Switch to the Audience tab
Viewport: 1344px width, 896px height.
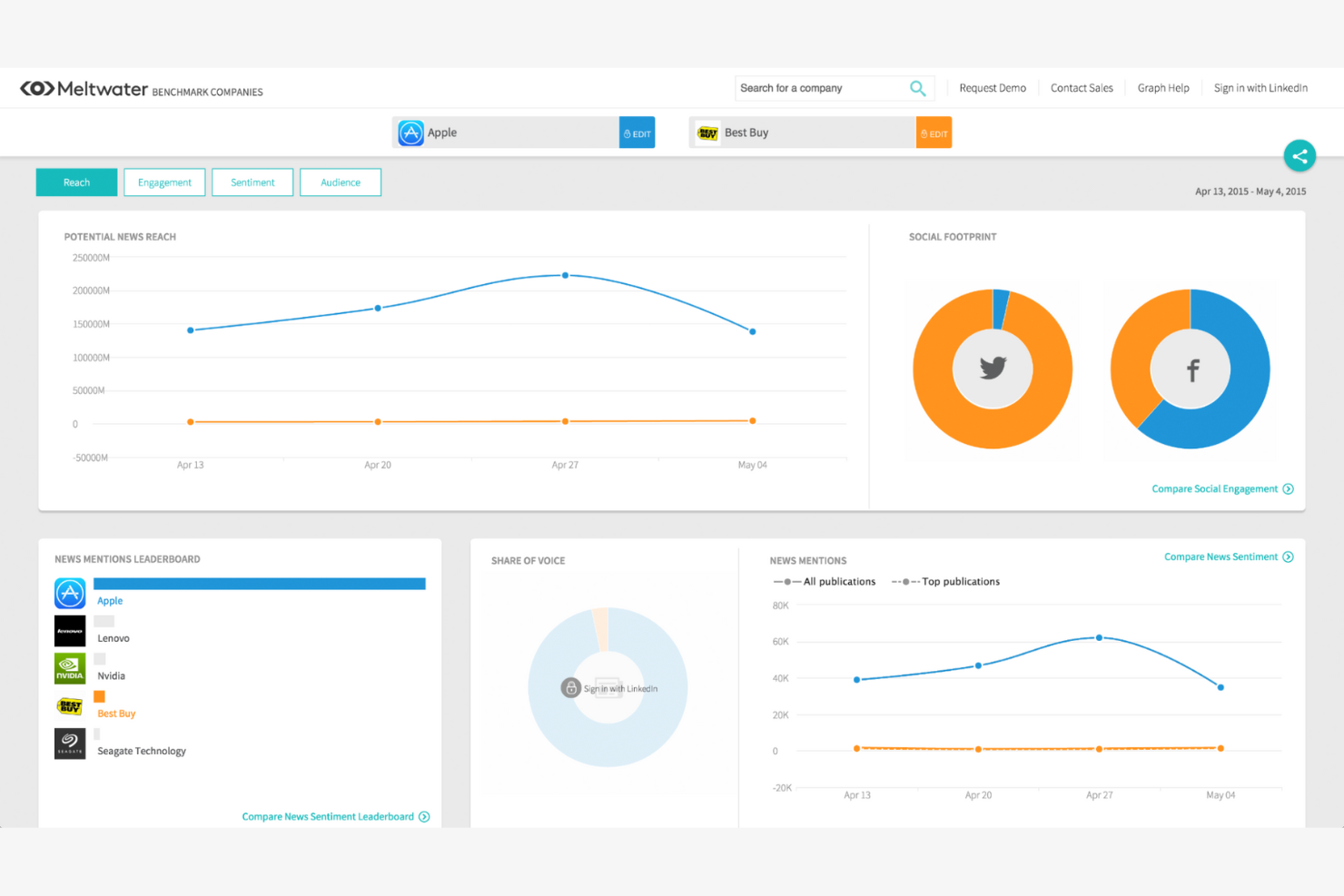[x=341, y=182]
